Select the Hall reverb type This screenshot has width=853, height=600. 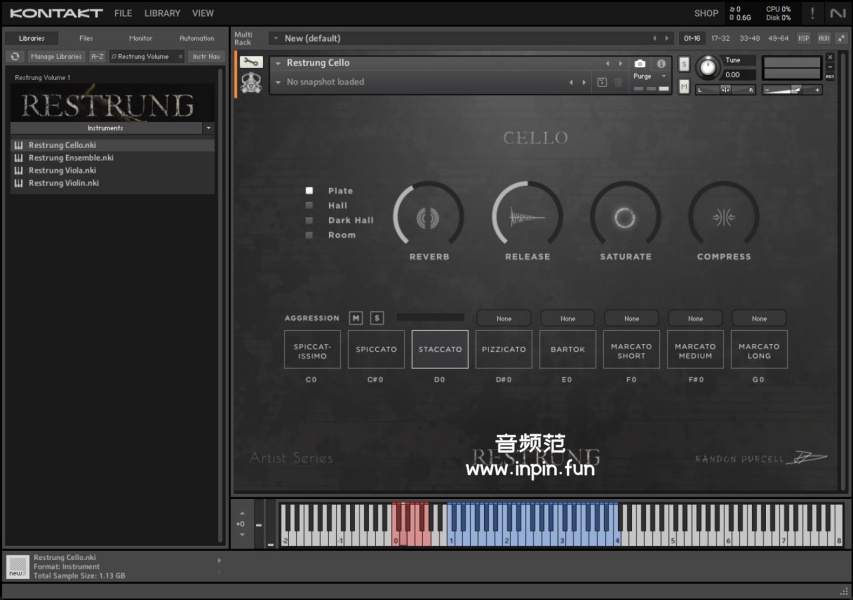tap(310, 205)
